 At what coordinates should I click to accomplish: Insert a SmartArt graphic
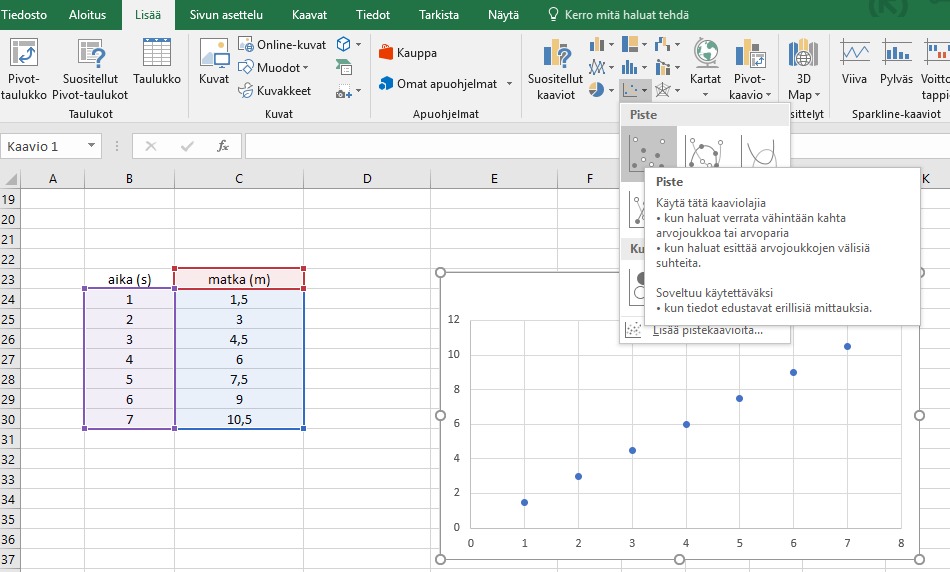pyautogui.click(x=344, y=67)
